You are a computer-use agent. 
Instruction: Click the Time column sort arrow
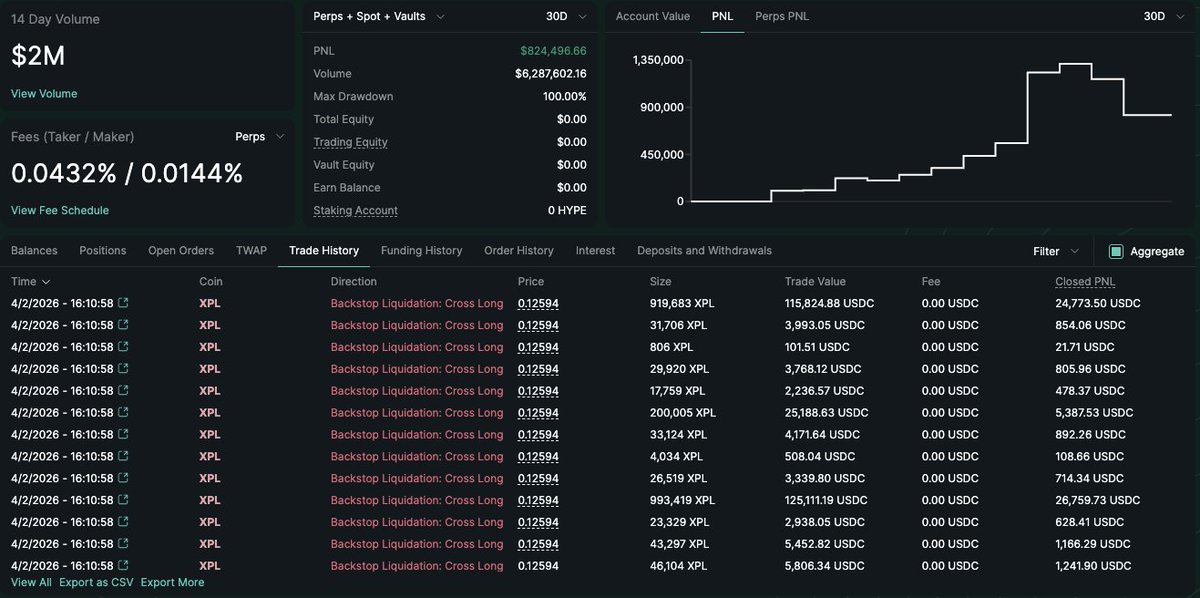pos(46,282)
